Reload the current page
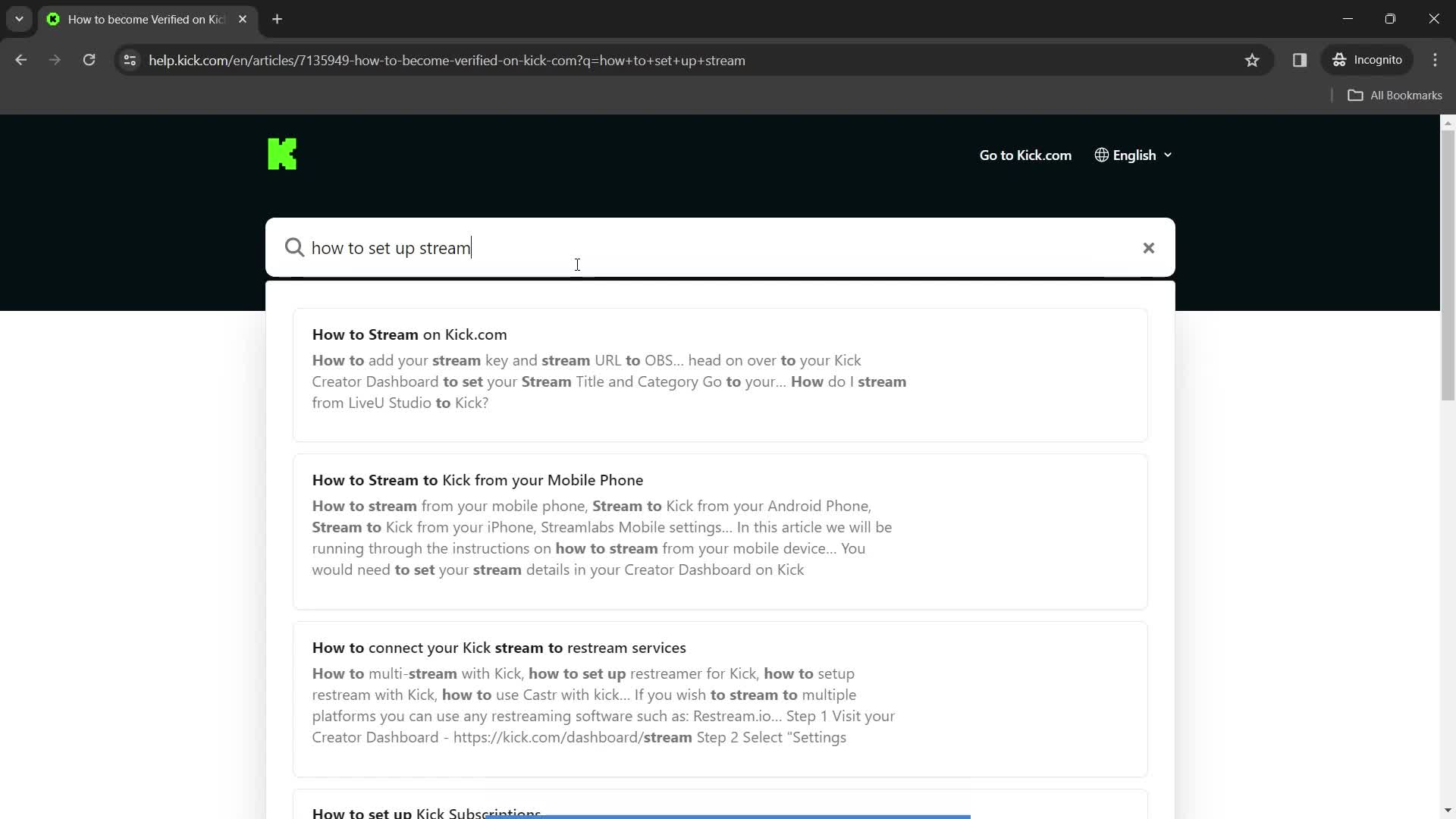Screen dimensions: 1456x819 pos(89,60)
